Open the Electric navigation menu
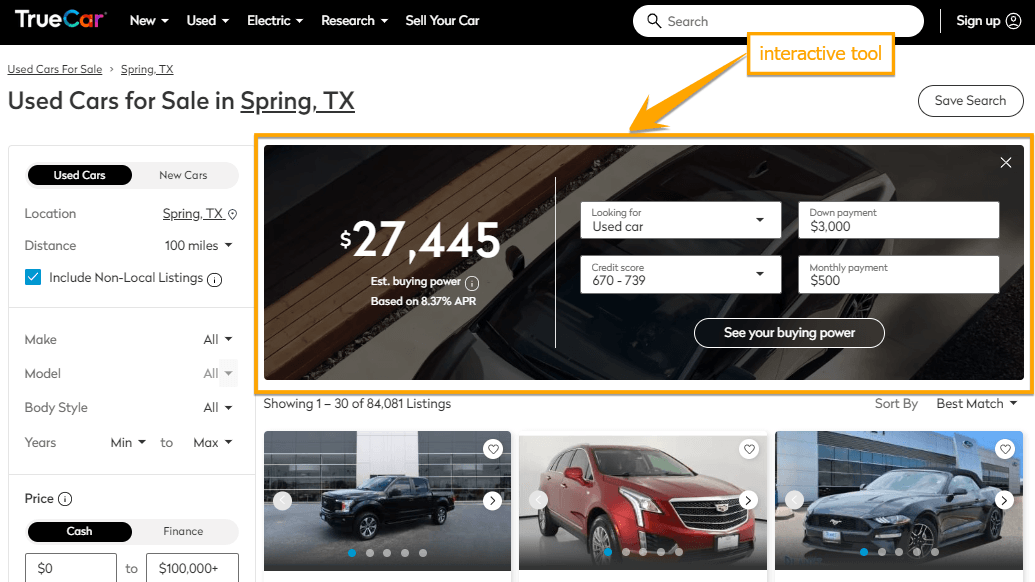Viewport: 1035px width, 582px height. point(275,20)
